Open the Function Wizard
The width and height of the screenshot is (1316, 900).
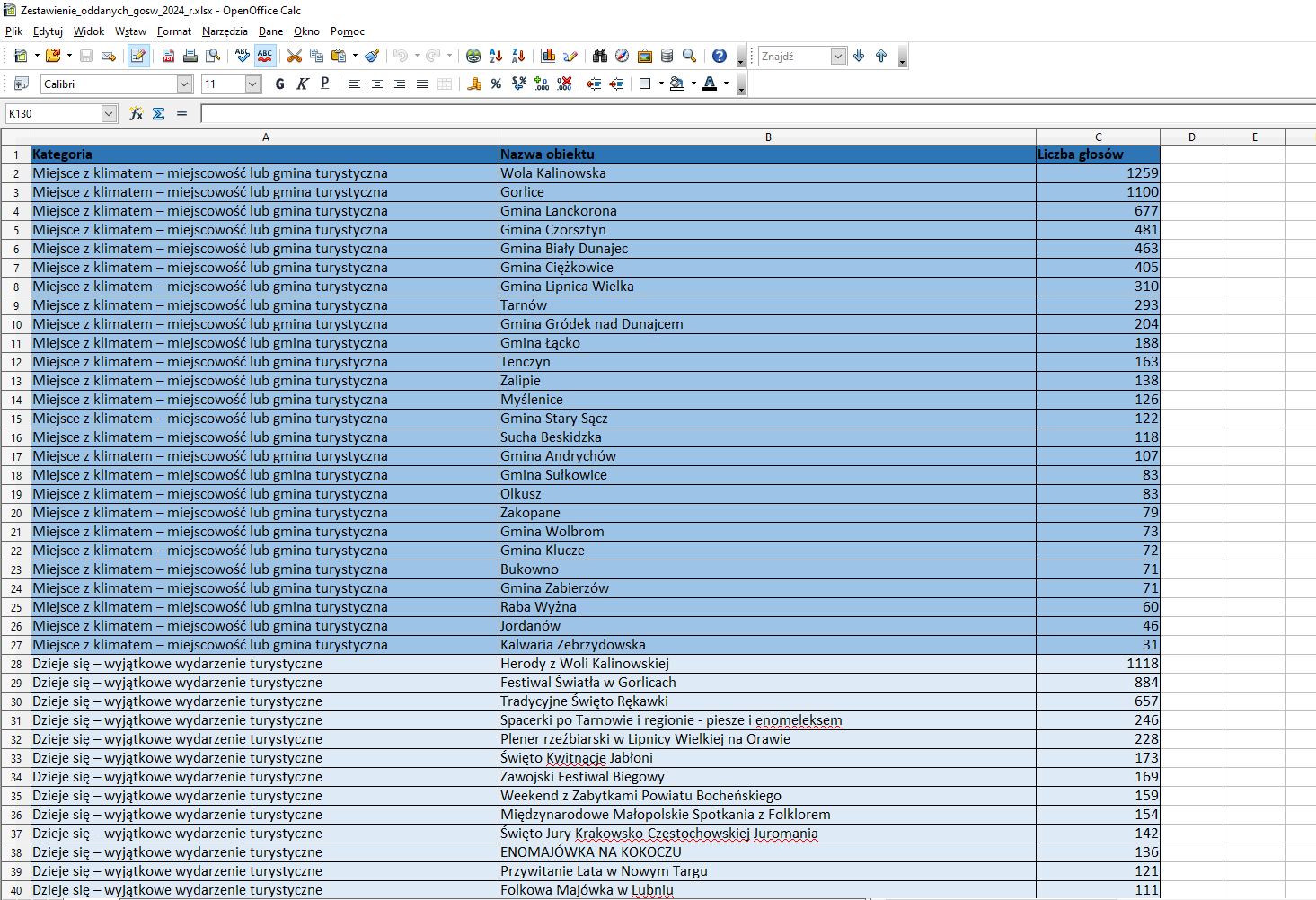136,113
